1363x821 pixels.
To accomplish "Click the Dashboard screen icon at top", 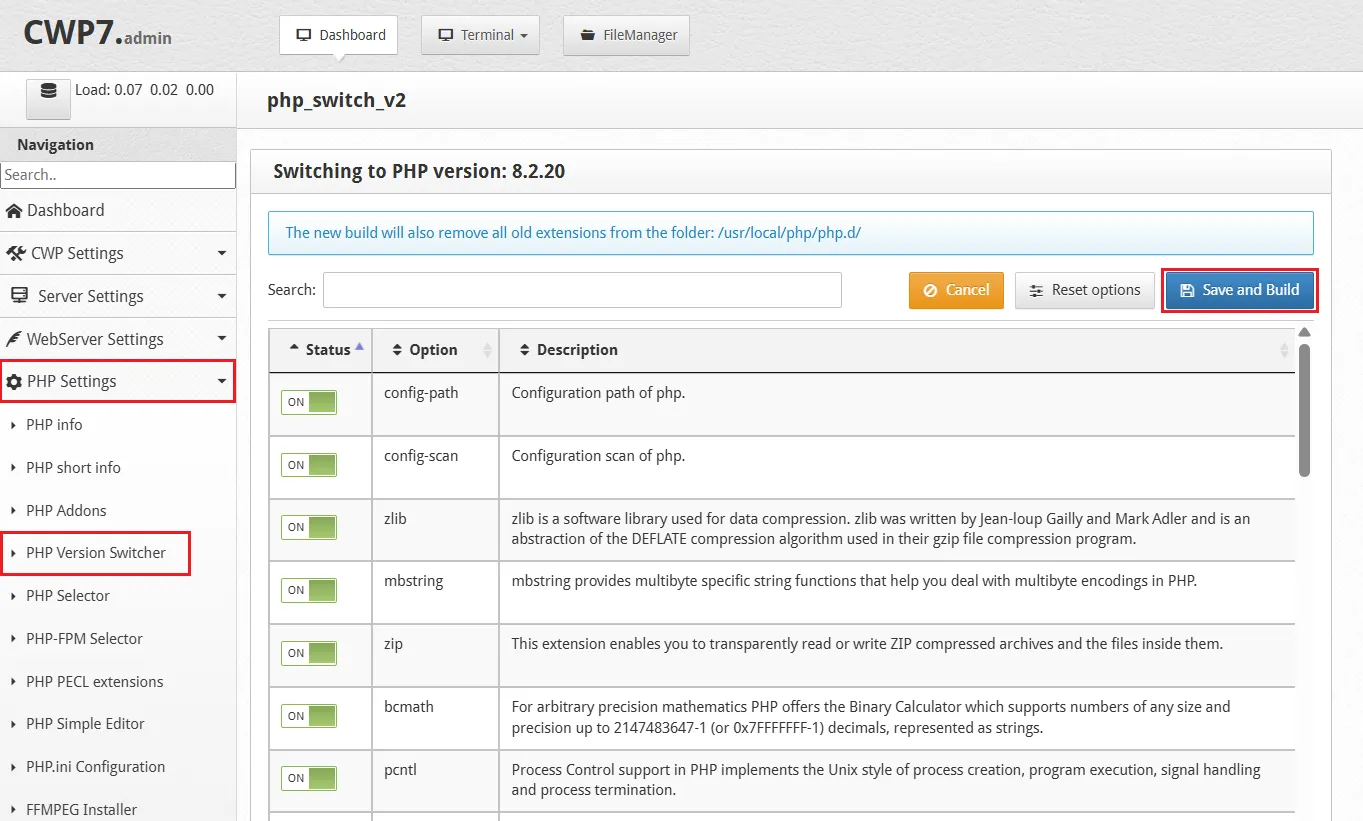I will click(x=302, y=34).
